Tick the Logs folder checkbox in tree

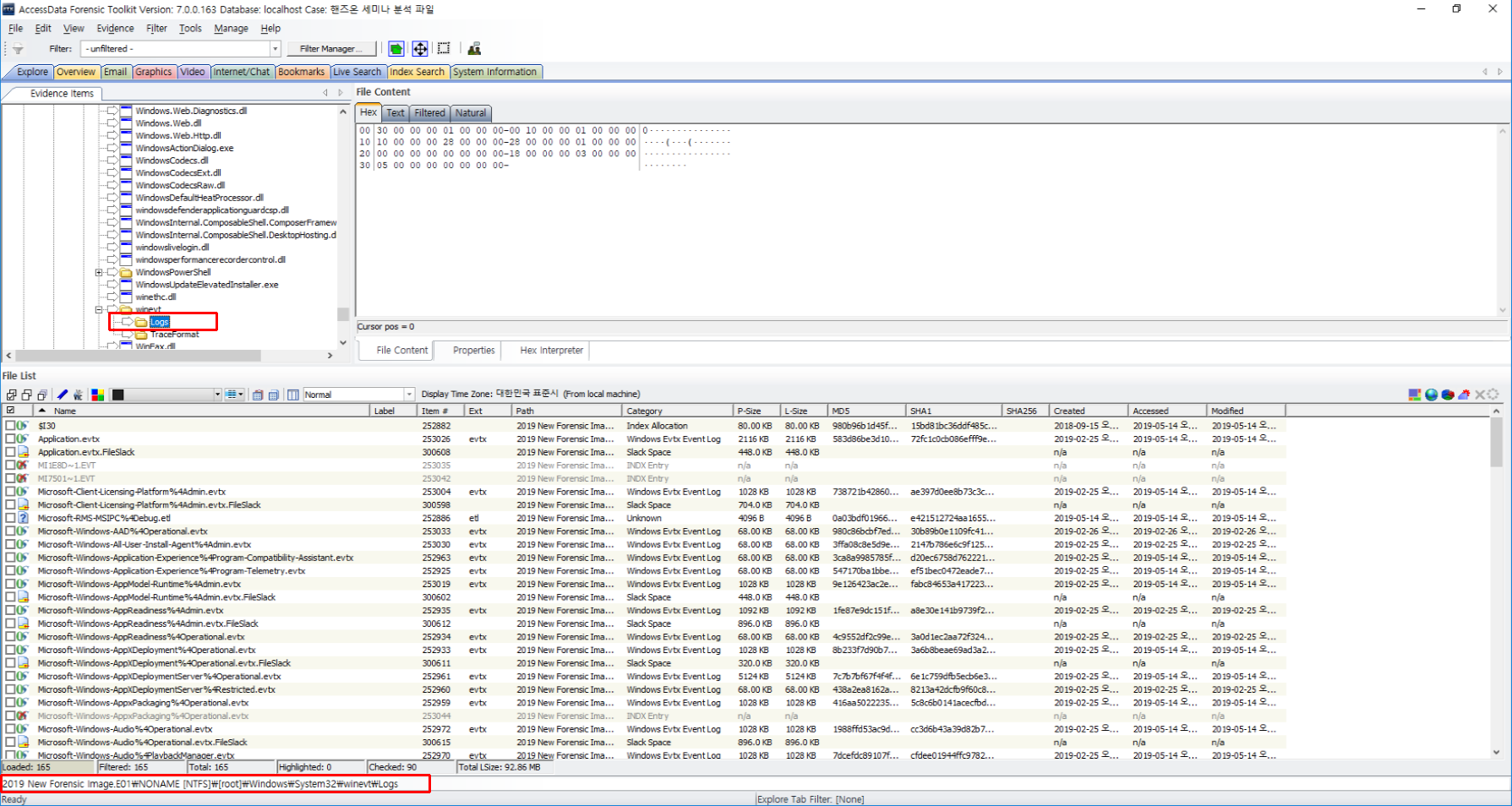(x=127, y=322)
